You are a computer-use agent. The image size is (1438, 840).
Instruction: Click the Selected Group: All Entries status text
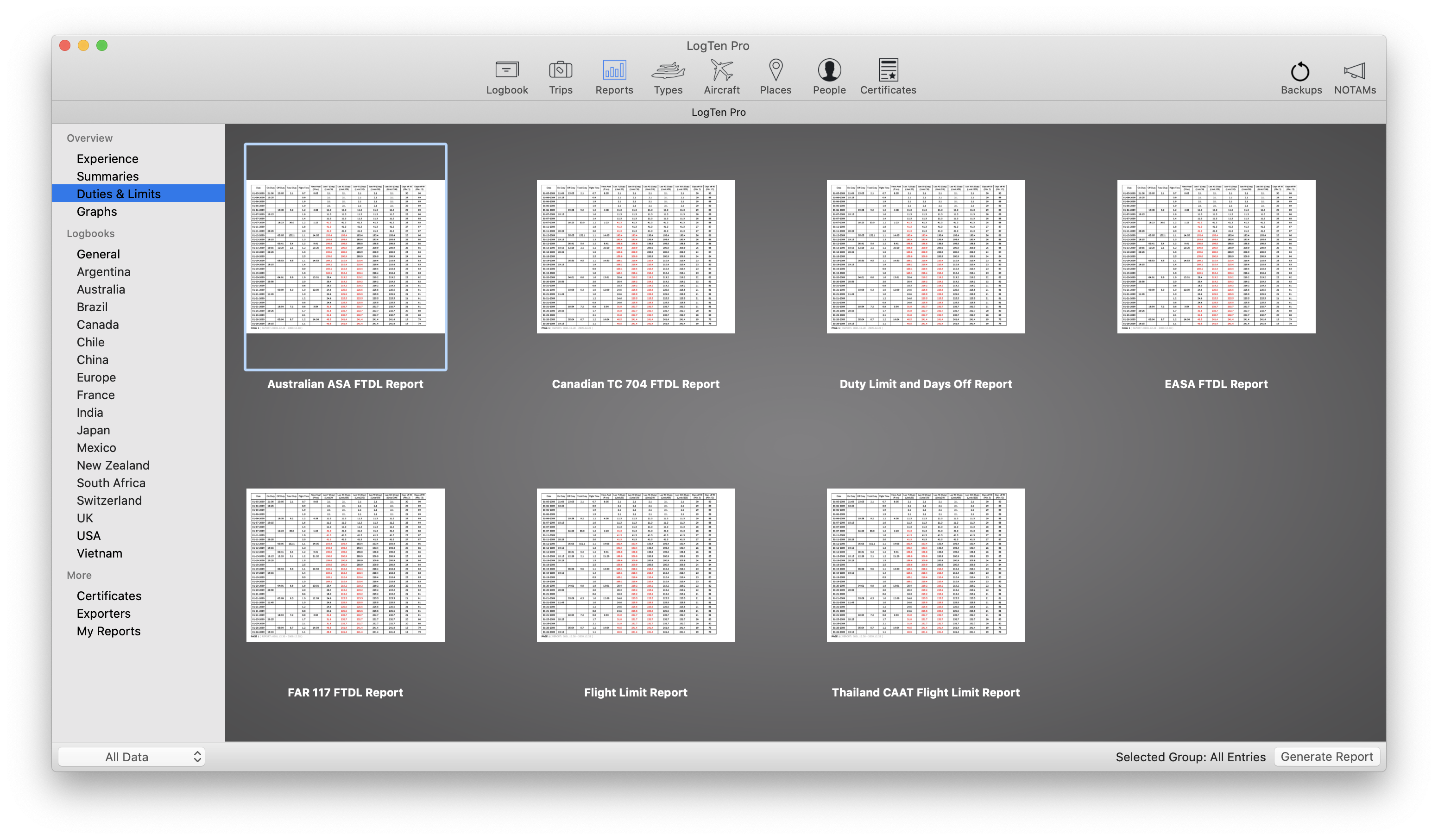1190,757
